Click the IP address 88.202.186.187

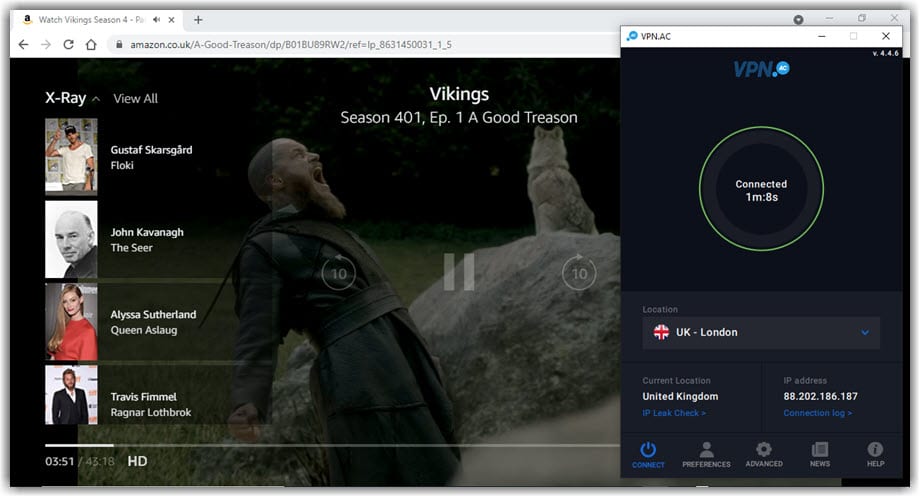pyautogui.click(x=820, y=397)
